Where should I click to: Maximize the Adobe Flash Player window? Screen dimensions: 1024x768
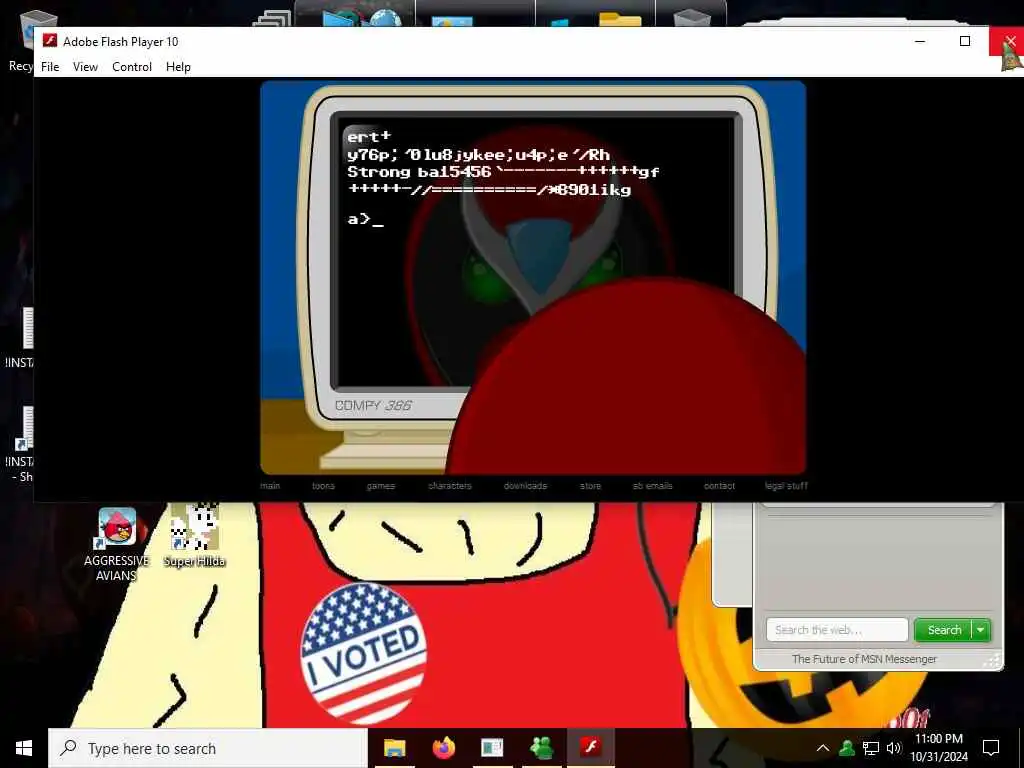point(965,41)
